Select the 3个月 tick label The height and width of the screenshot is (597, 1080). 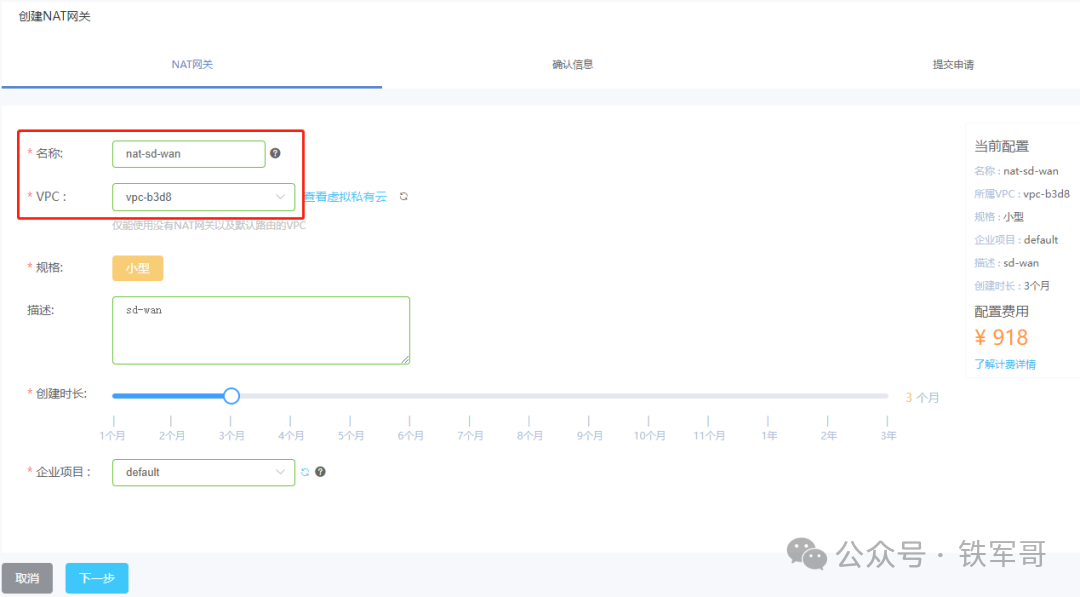coord(231,436)
